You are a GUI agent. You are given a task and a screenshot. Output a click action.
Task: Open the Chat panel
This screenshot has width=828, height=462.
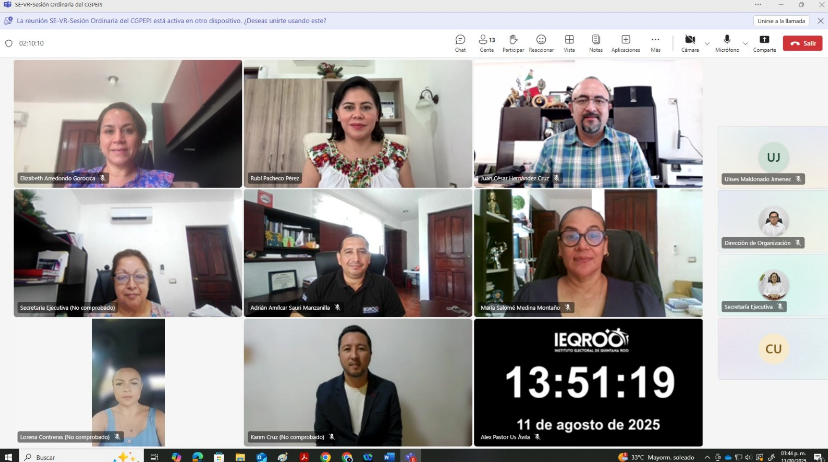click(460, 42)
